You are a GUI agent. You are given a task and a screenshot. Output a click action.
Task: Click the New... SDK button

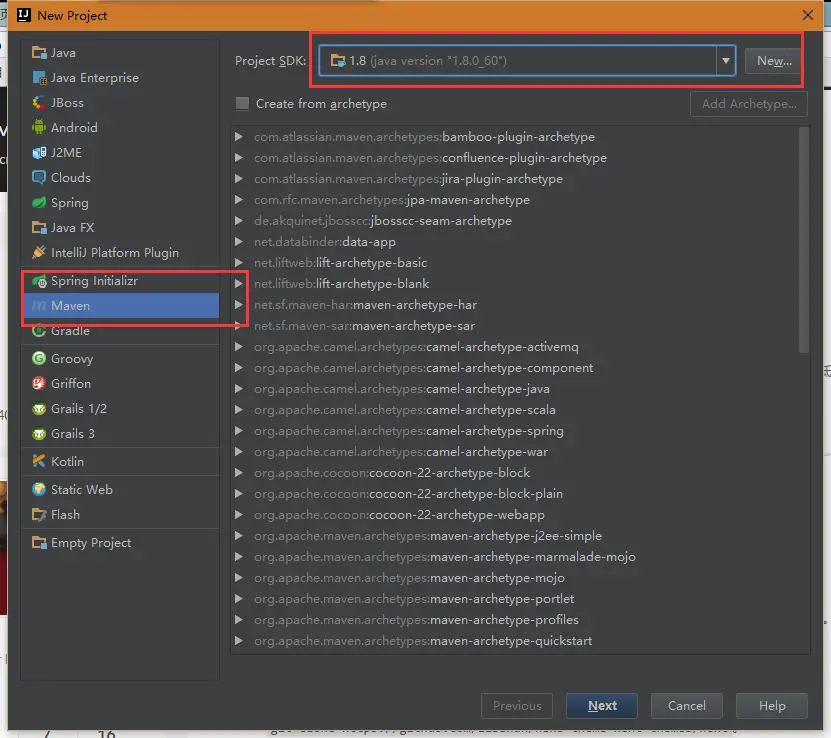tap(774, 61)
